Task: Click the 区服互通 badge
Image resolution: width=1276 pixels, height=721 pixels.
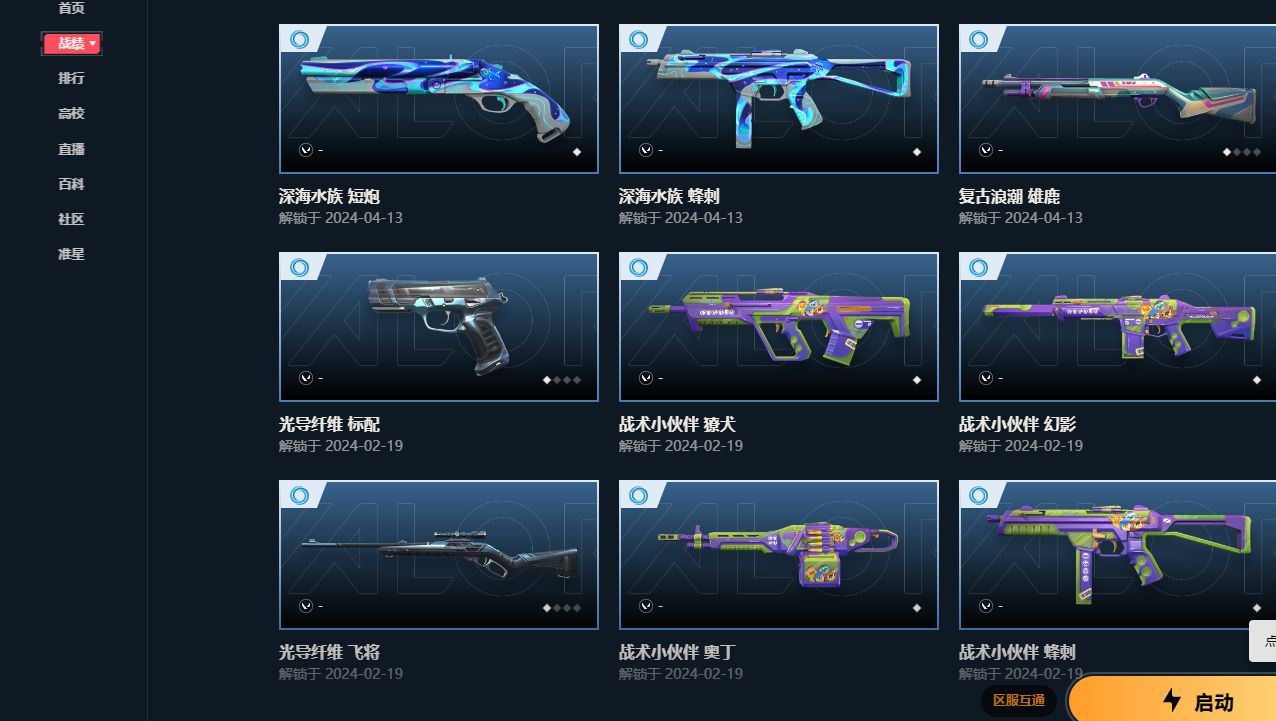Action: tap(1018, 700)
